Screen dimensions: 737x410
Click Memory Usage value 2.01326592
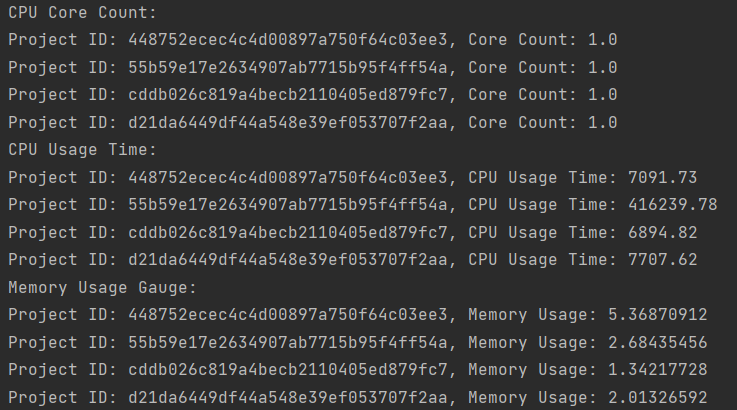click(x=658, y=398)
